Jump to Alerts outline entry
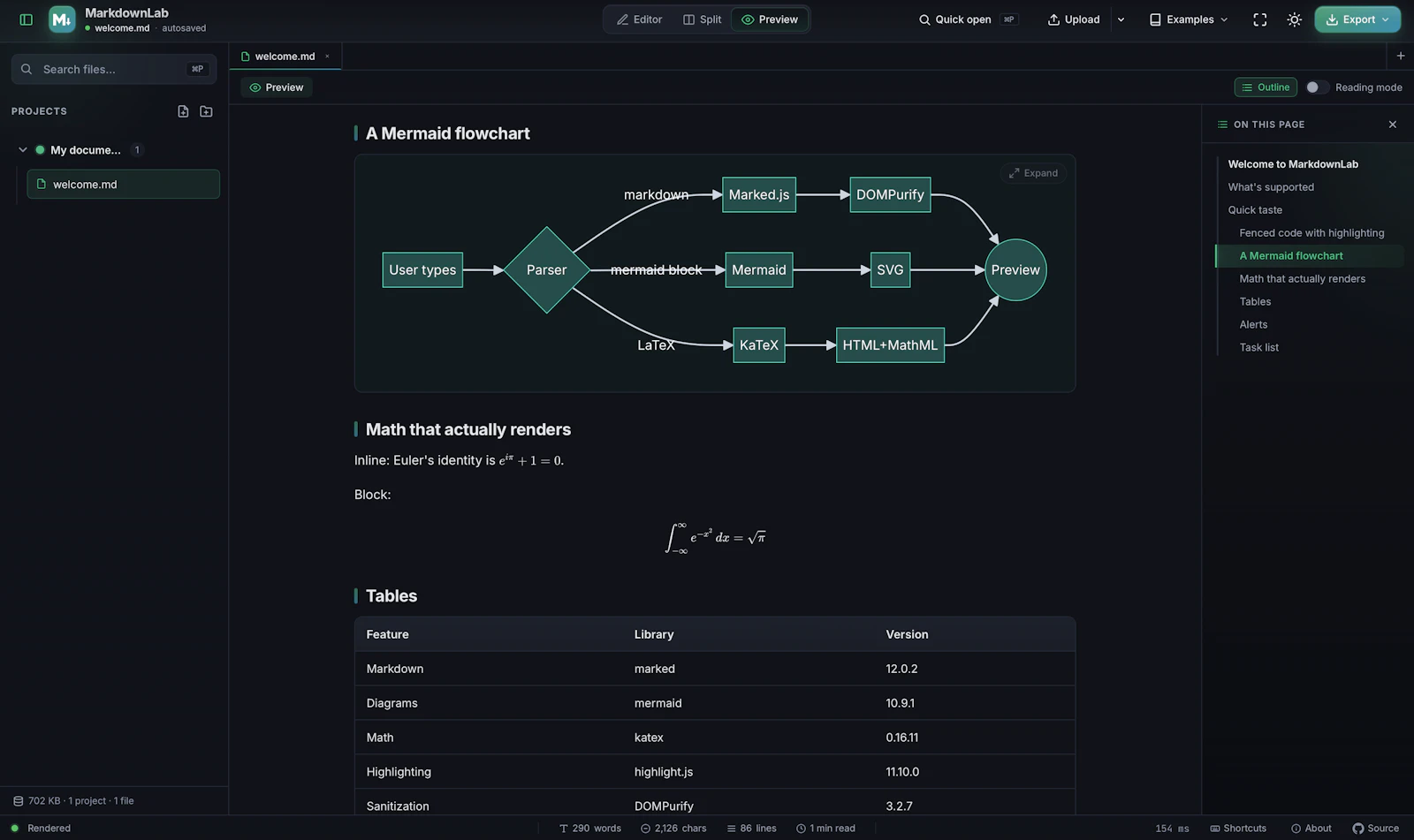The height and width of the screenshot is (840, 1414). tap(1253, 325)
